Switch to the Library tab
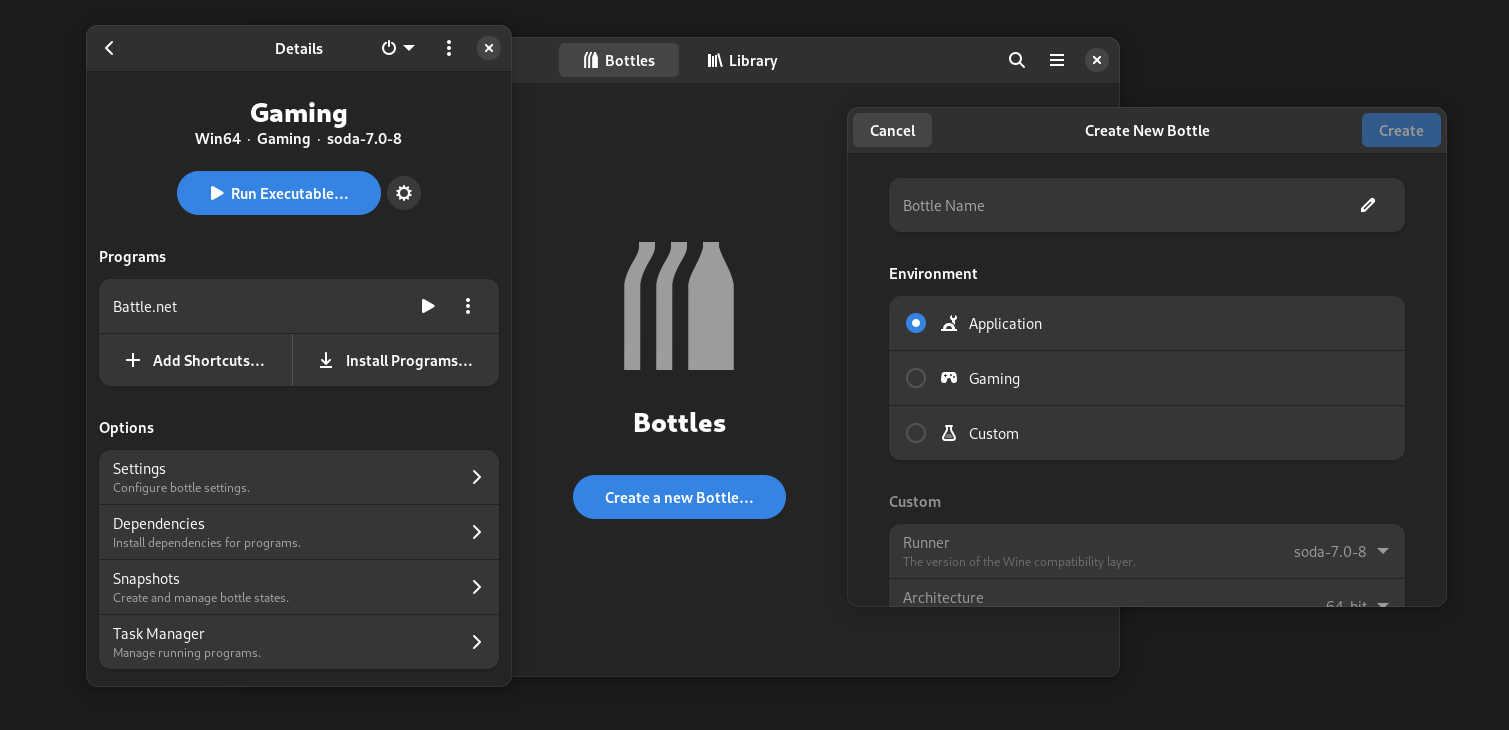 (x=742, y=60)
